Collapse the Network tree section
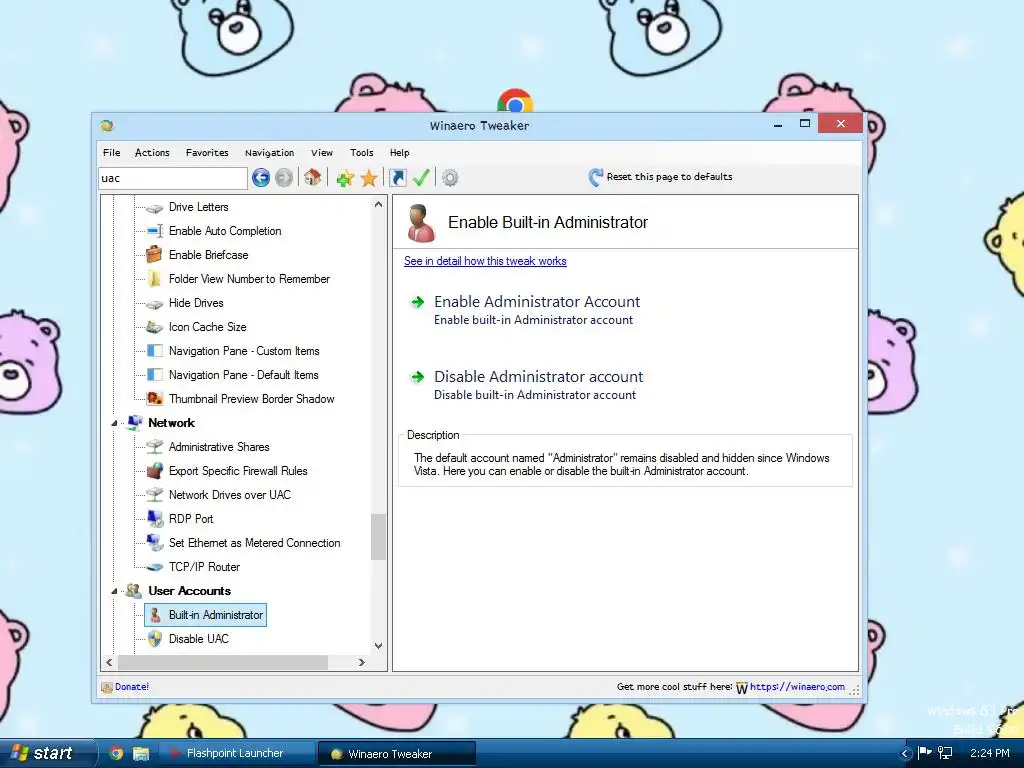Image resolution: width=1024 pixels, height=768 pixels. click(114, 423)
